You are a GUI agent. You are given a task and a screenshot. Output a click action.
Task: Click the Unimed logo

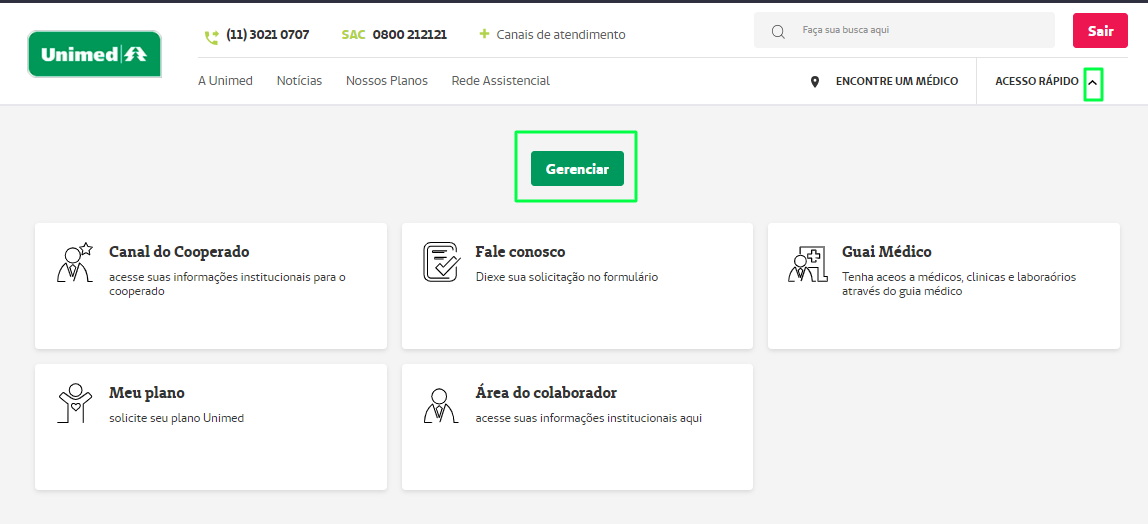94,54
